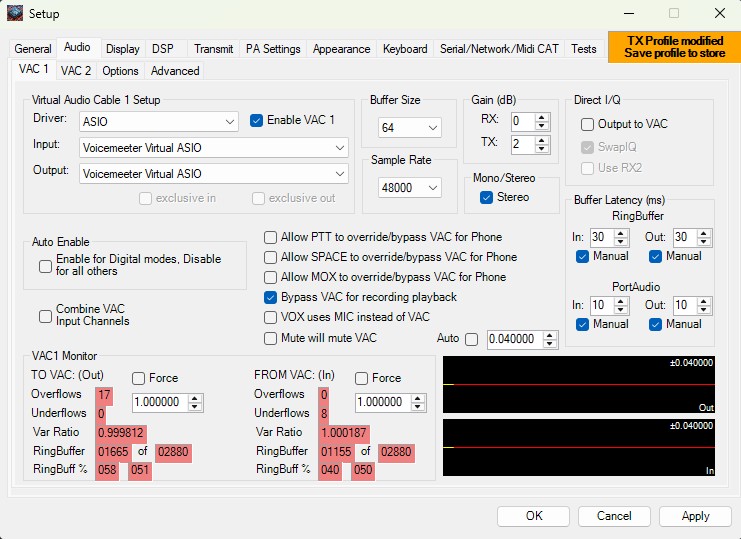The width and height of the screenshot is (741, 539).
Task: Increase the Auto threshold 0.040000 spinner
Action: (550, 335)
